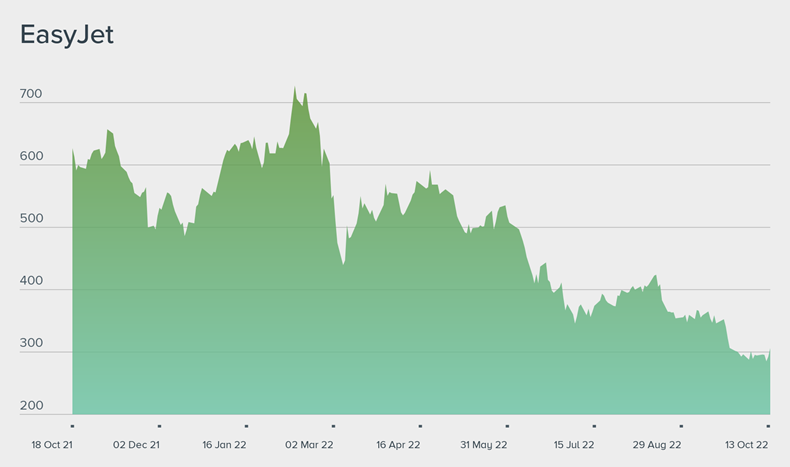
Task: Select the 13 Oct 22 date label
Action: click(x=747, y=444)
